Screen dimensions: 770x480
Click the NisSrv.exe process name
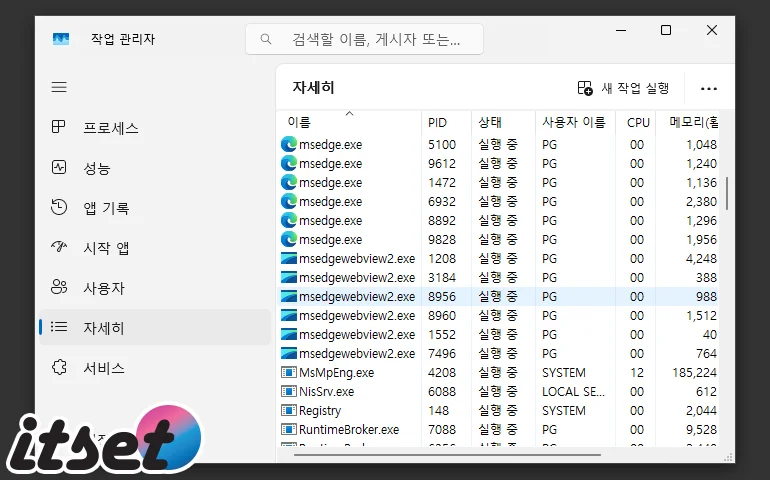tap(327, 392)
